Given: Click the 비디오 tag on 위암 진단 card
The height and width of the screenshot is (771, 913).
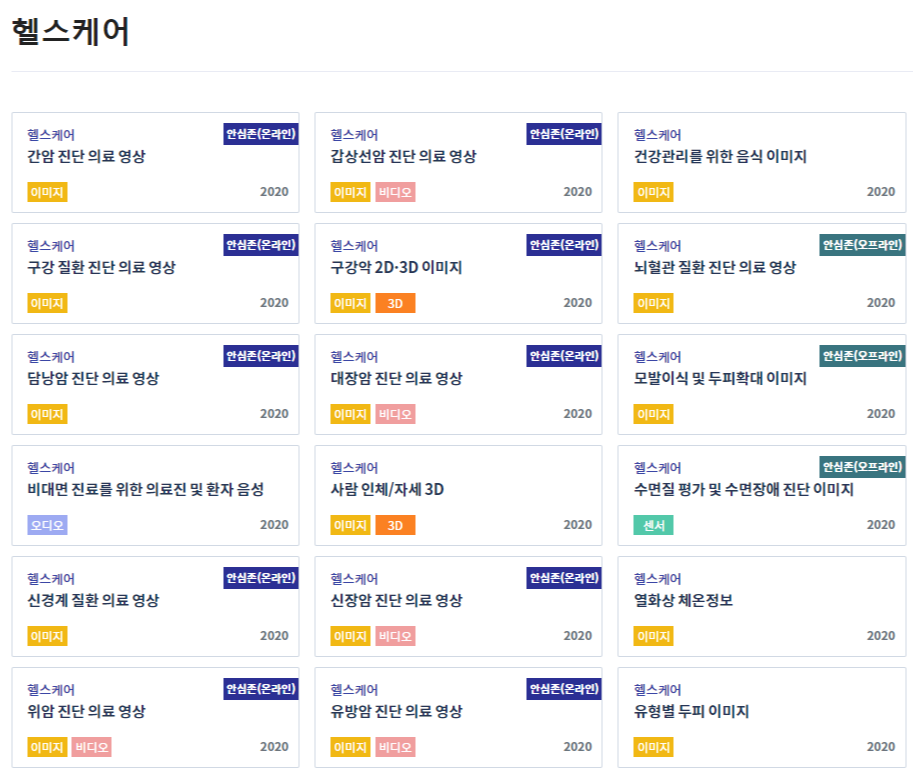Looking at the screenshot, I should (91, 747).
